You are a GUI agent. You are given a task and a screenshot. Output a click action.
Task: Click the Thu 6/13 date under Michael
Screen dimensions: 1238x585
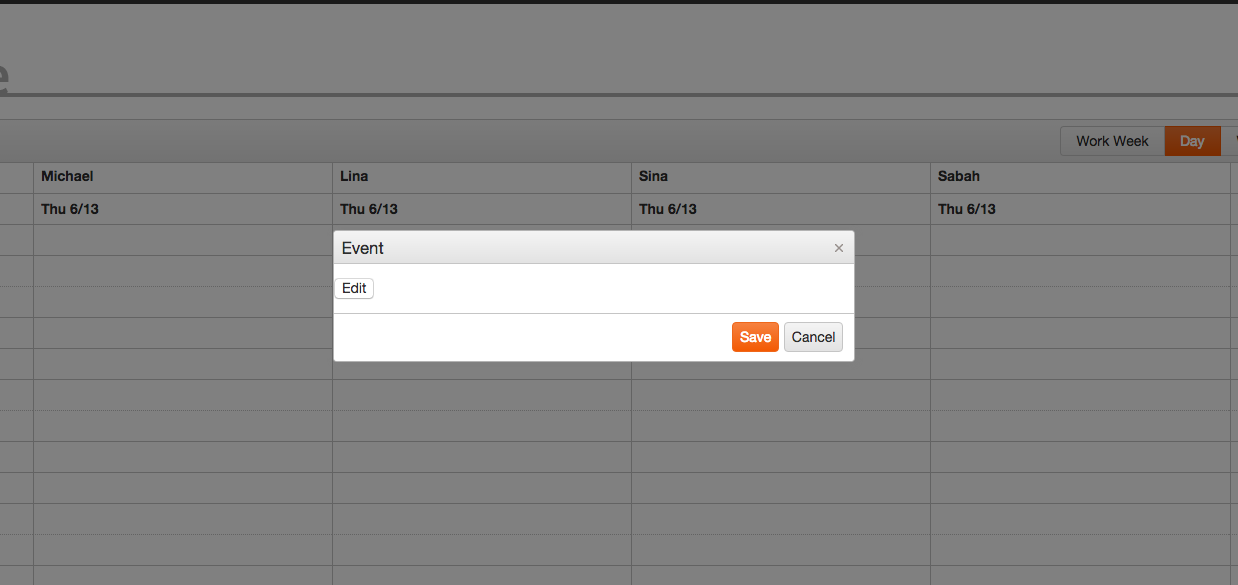click(x=70, y=209)
